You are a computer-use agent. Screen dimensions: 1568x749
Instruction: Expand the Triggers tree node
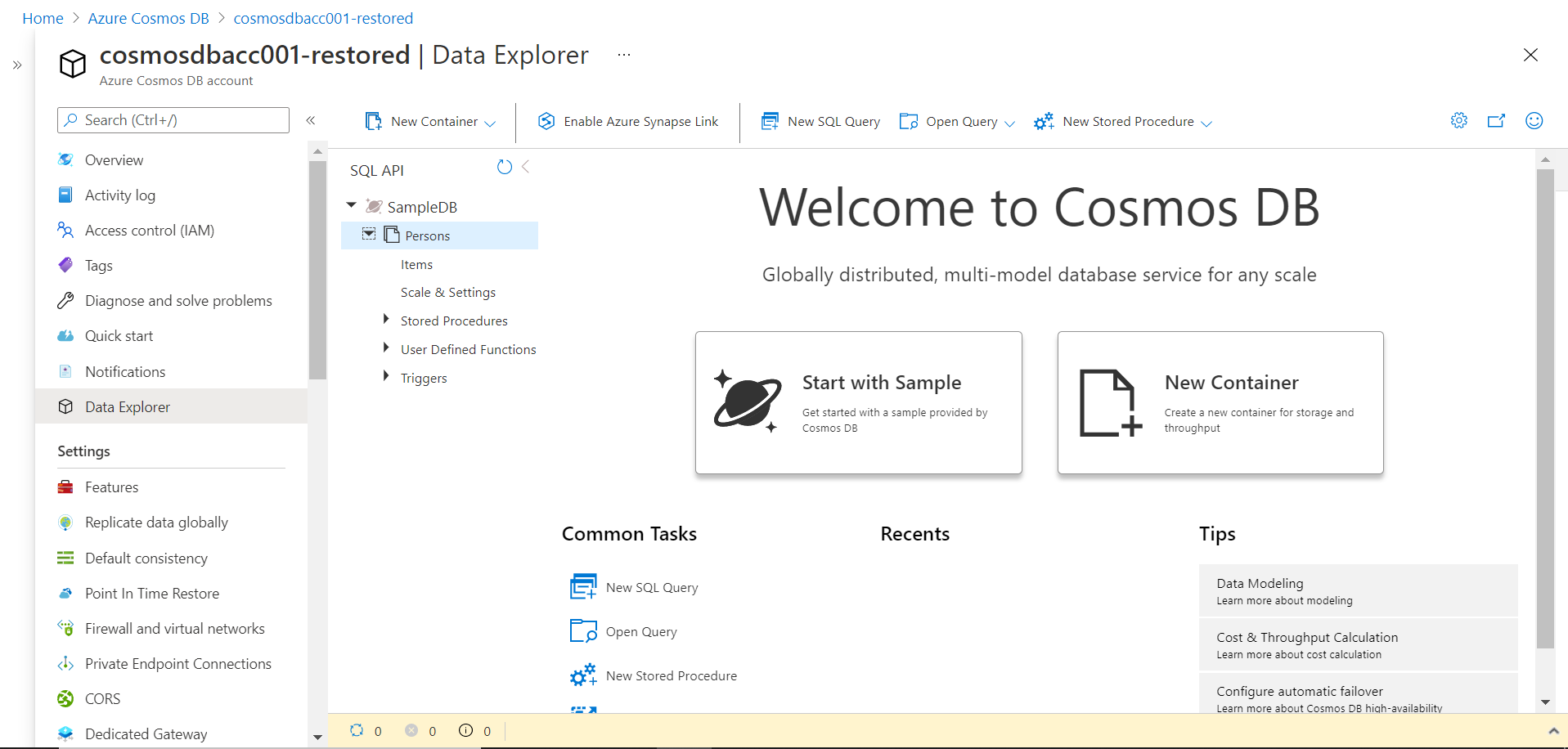[386, 377]
